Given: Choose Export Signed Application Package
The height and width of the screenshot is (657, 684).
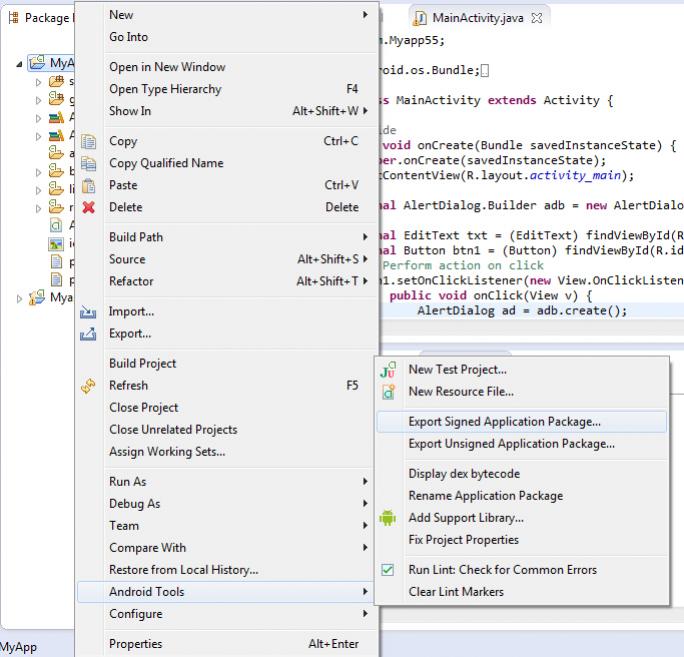Looking at the screenshot, I should coord(522,422).
